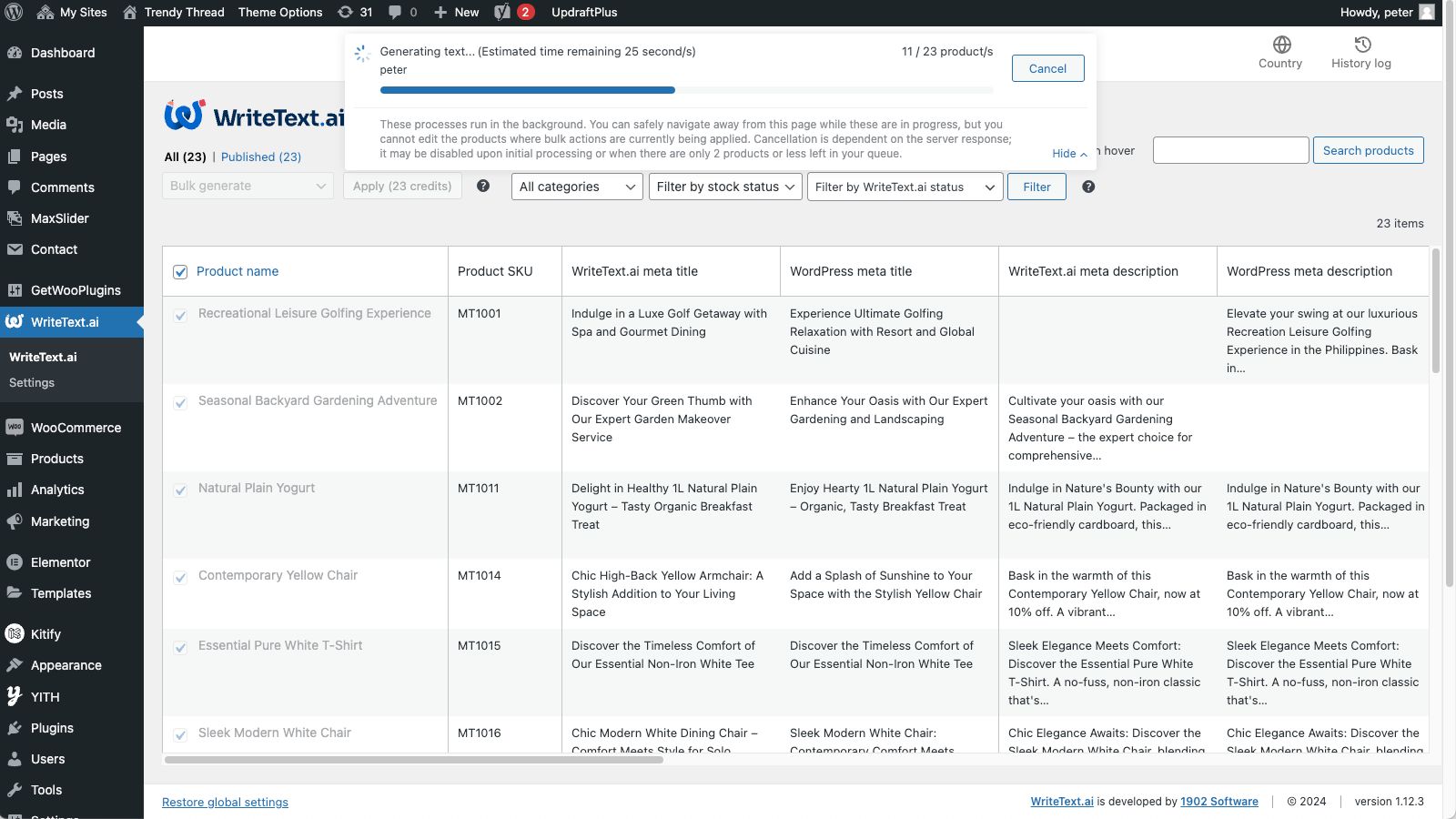Screen dimensions: 1456x819
Task: Cancel the text generation process
Action: point(1047,68)
